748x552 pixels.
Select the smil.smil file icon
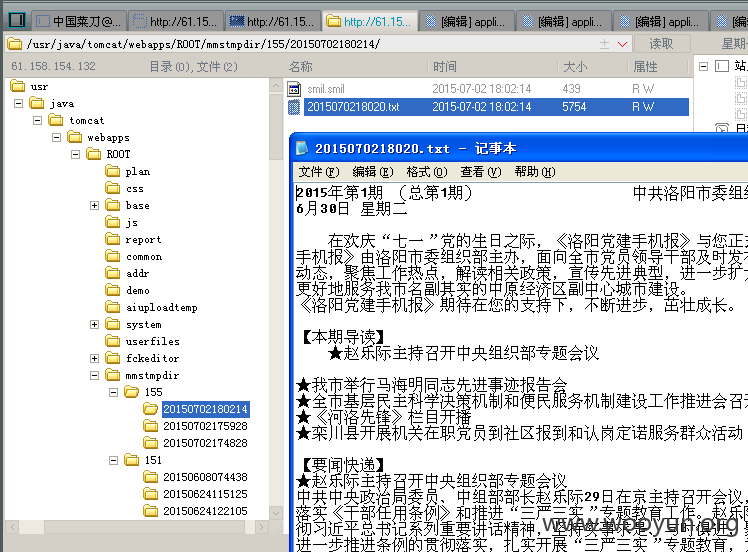[294, 89]
